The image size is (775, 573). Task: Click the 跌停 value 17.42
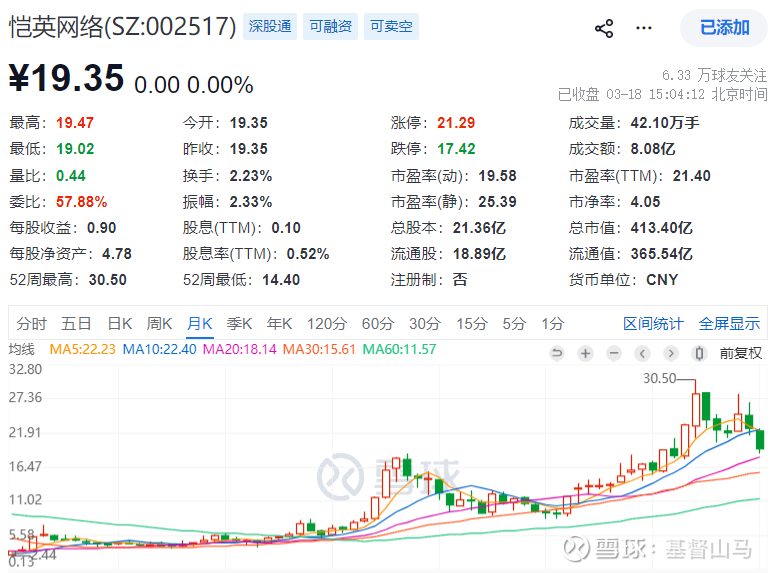(x=456, y=149)
